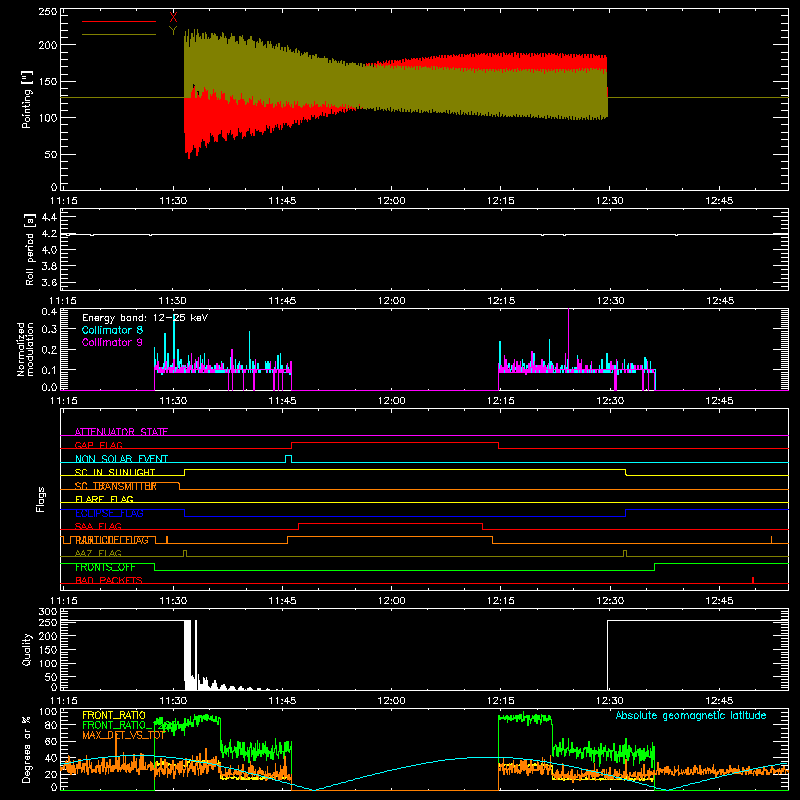This screenshot has width=800, height=800.
Task: Click the olive Y legend line
Action: tap(119, 34)
